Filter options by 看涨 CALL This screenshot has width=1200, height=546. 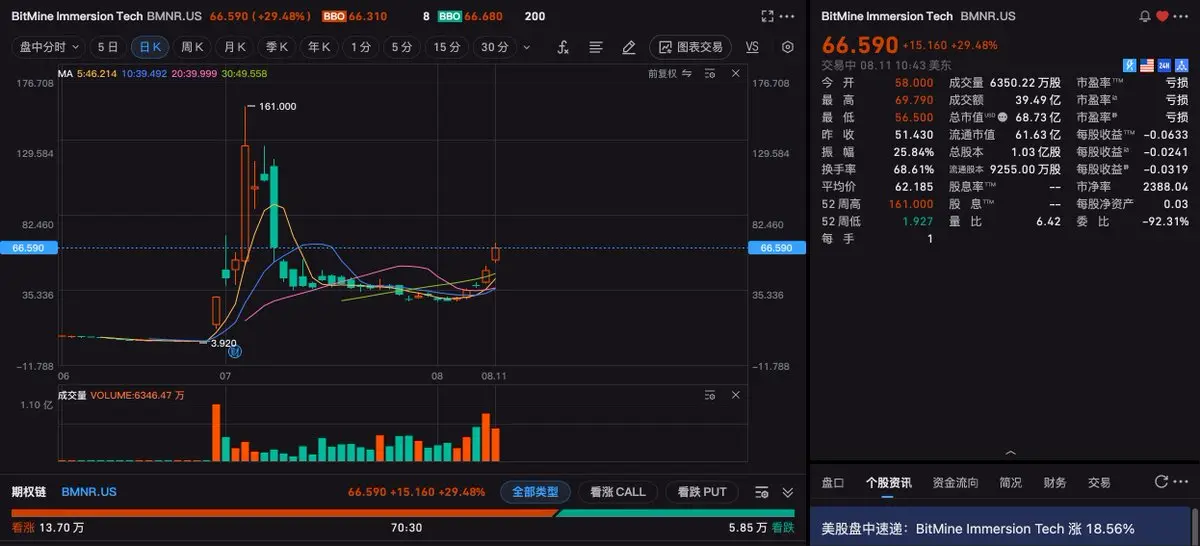618,492
